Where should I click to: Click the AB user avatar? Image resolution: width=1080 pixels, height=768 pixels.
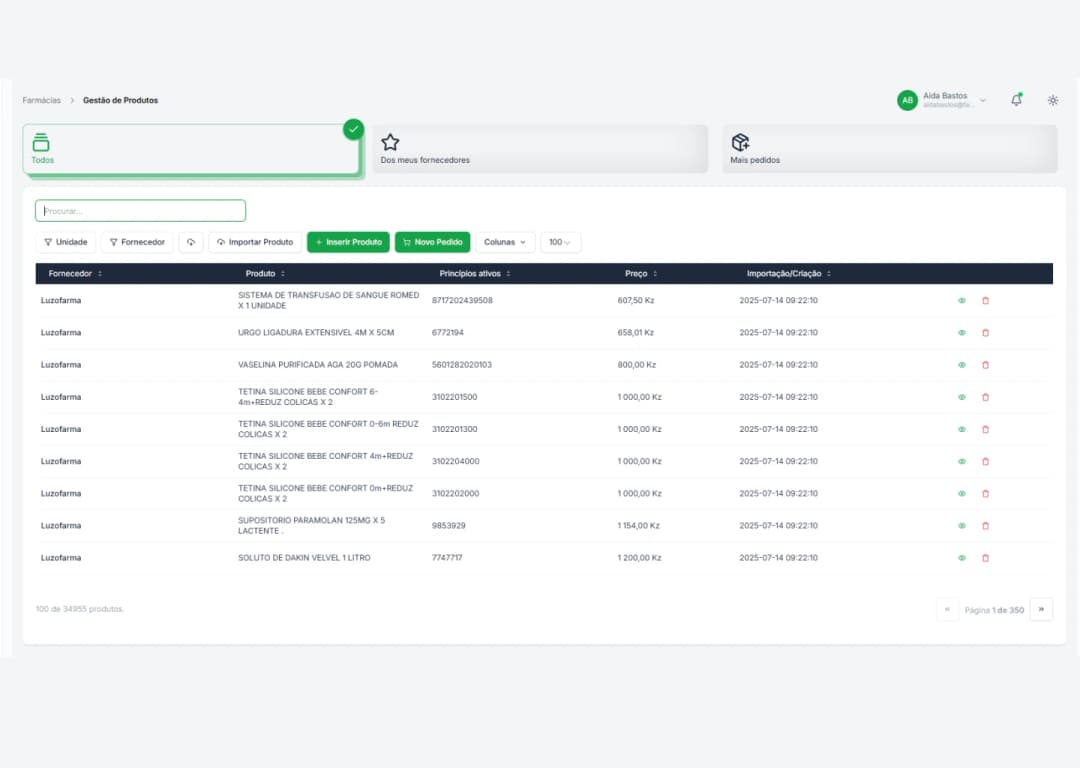click(x=907, y=100)
